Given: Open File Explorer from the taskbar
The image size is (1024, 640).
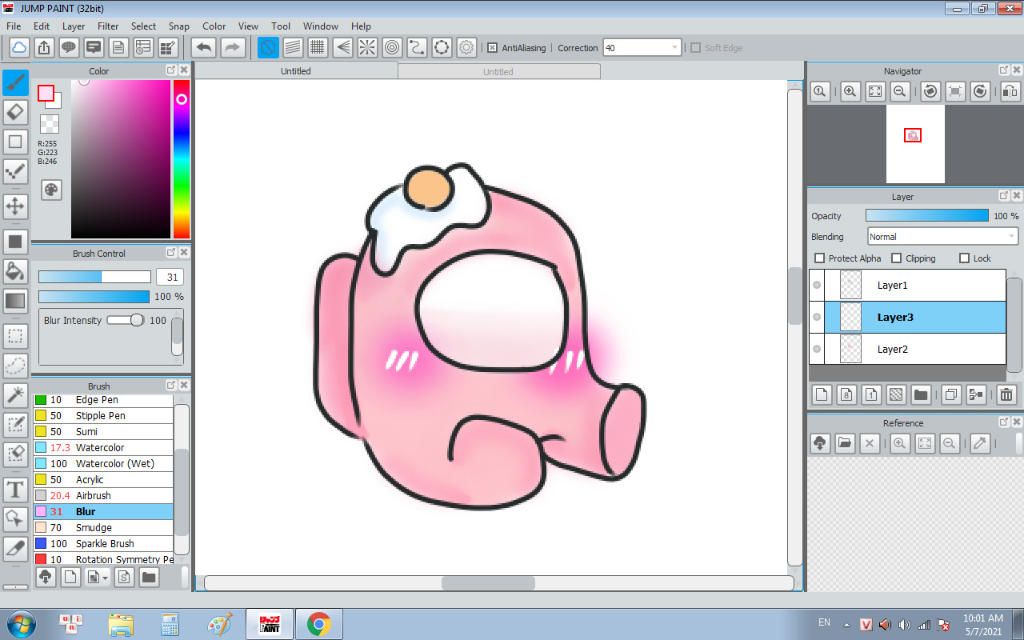Looking at the screenshot, I should point(121,624).
